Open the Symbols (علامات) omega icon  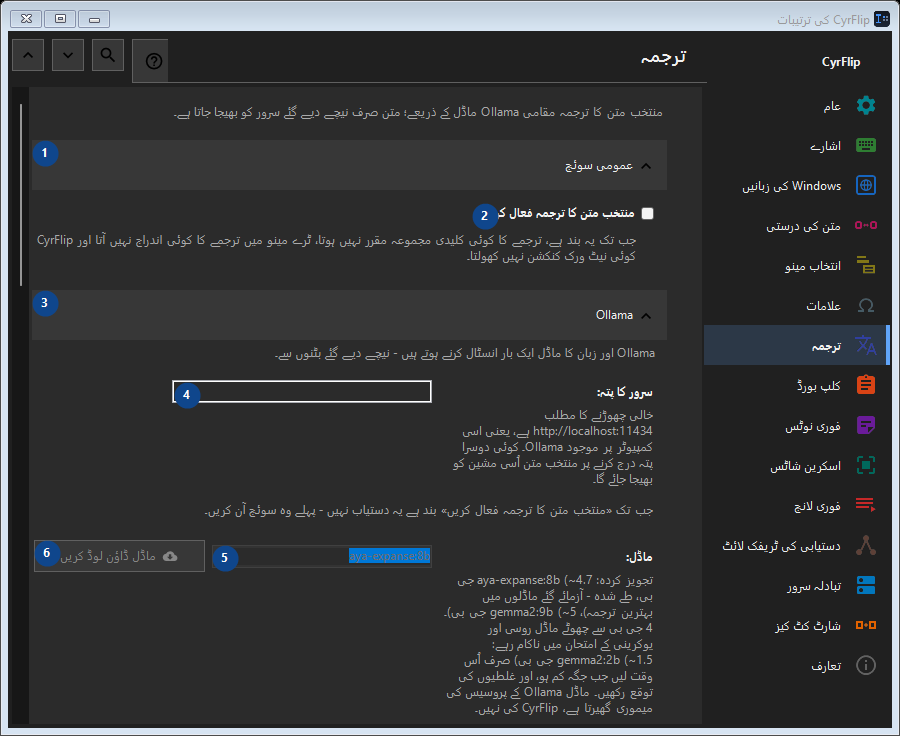click(866, 305)
